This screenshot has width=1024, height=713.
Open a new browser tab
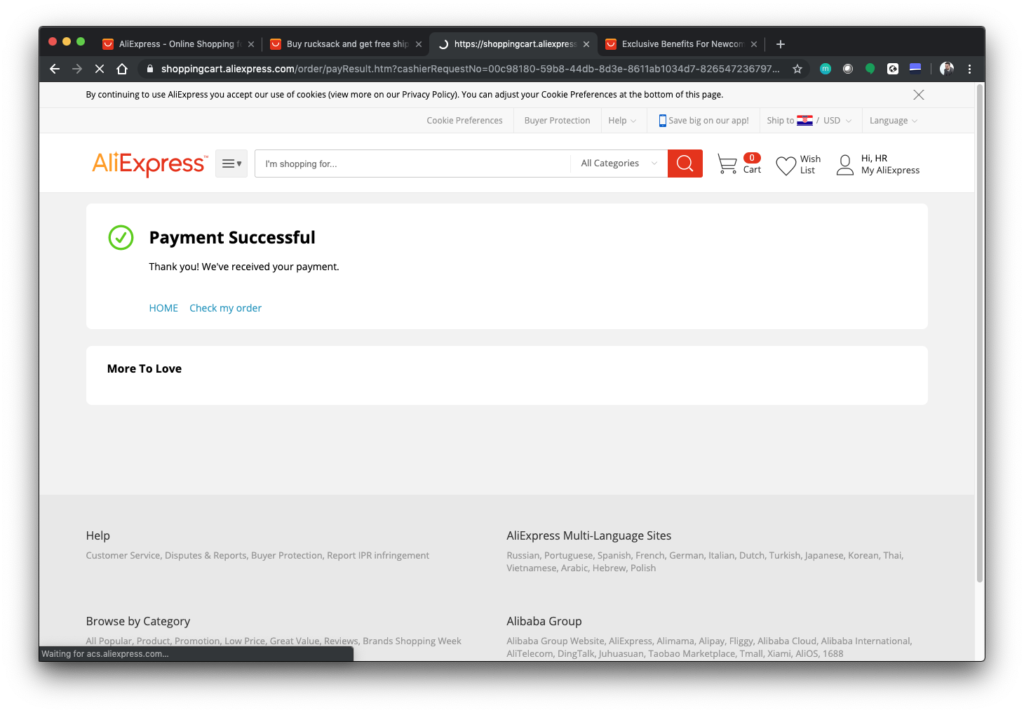(780, 44)
